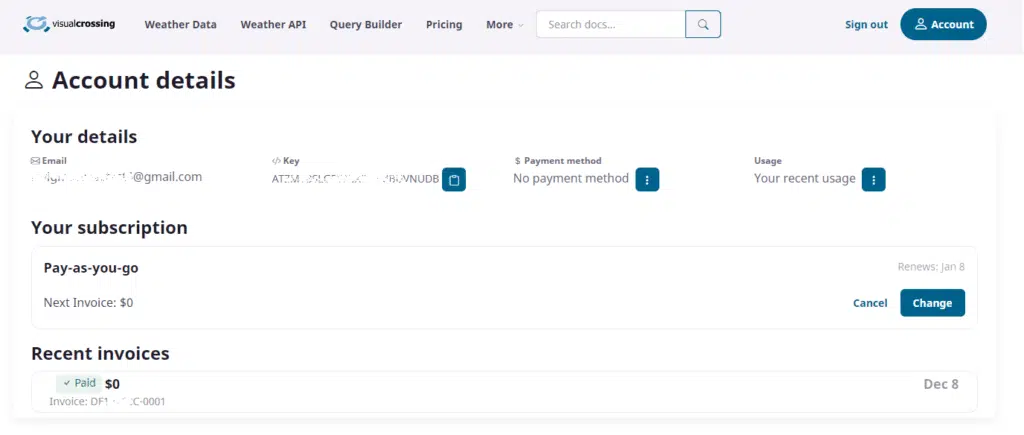
Task: Expand the More dropdown menu
Action: (504, 25)
